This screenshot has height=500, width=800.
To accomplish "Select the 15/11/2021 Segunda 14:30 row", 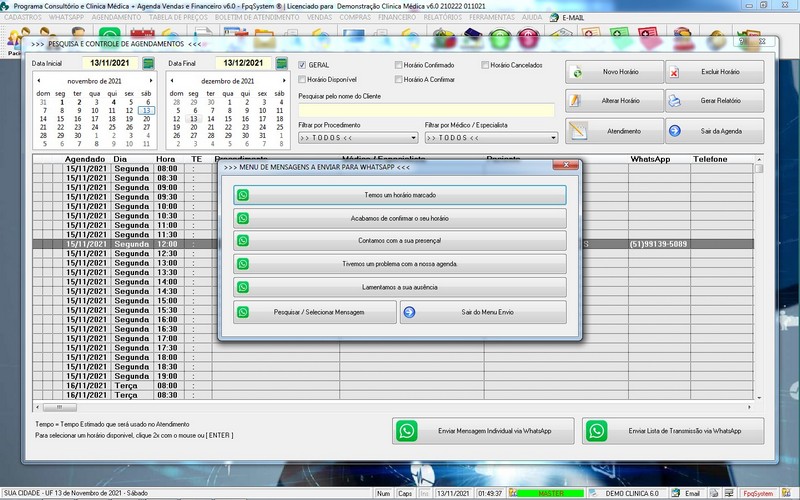I will coord(393,291).
